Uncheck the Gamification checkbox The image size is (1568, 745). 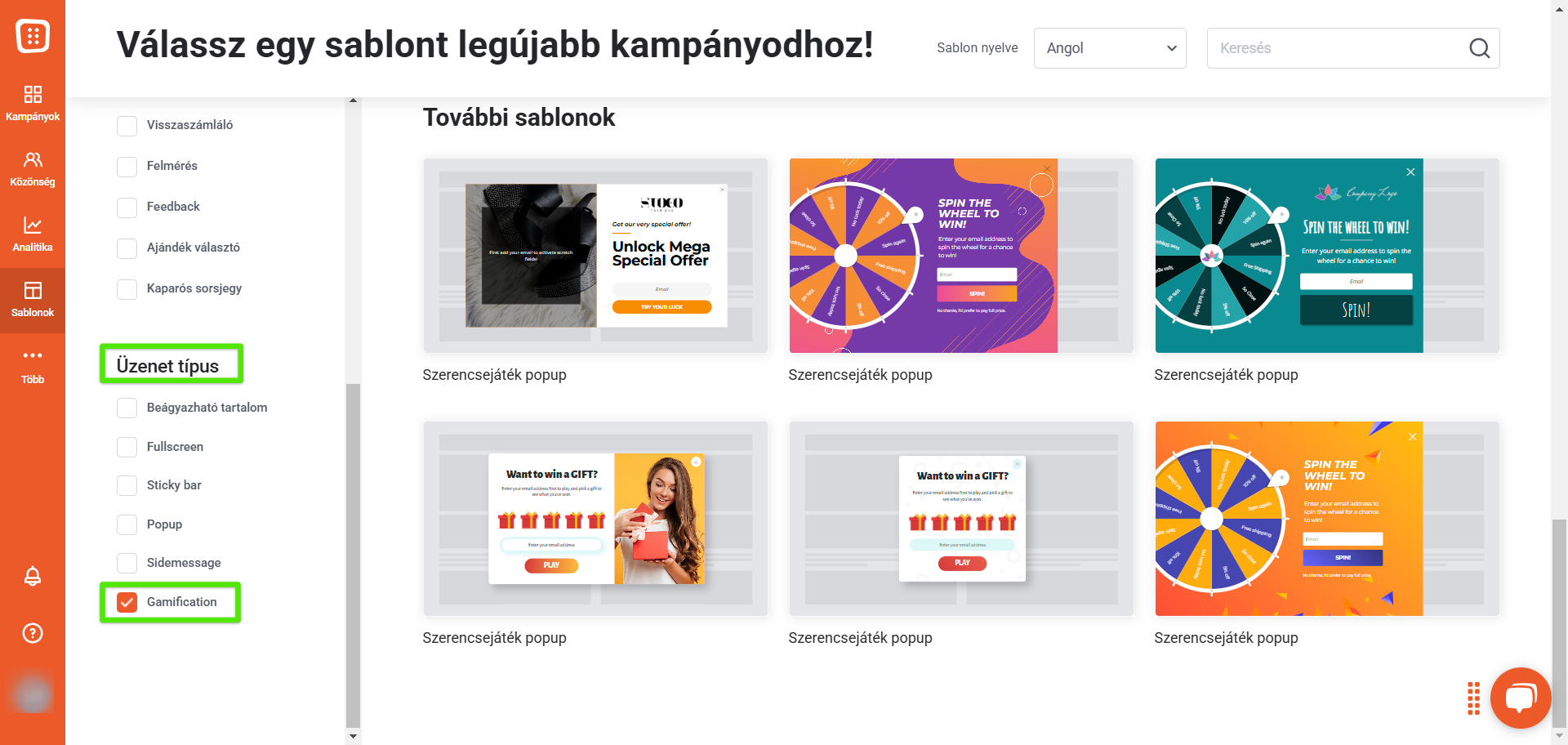[127, 602]
